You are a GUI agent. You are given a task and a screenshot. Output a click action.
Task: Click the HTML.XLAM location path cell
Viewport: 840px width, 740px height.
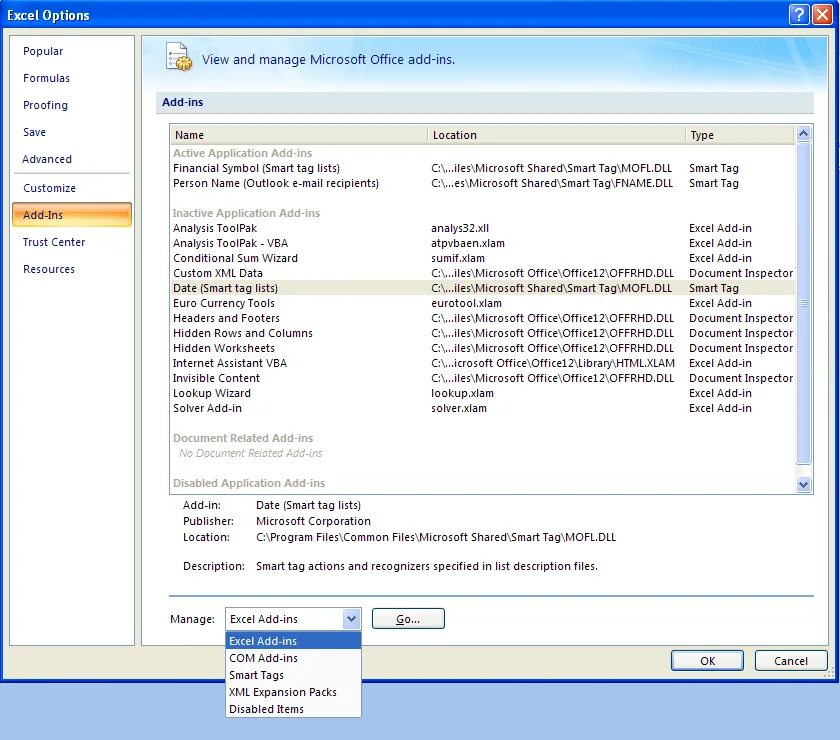click(553, 363)
